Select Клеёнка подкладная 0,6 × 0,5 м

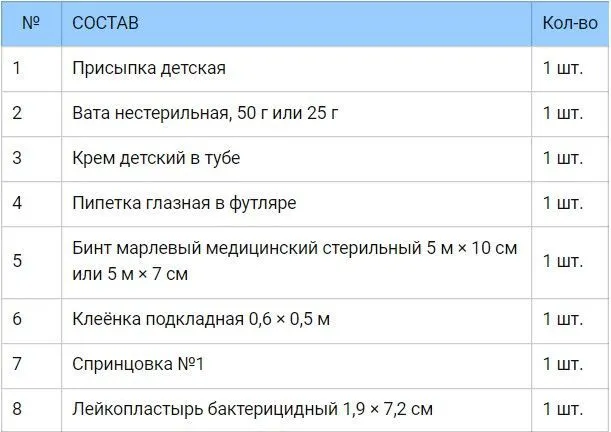(x=201, y=319)
